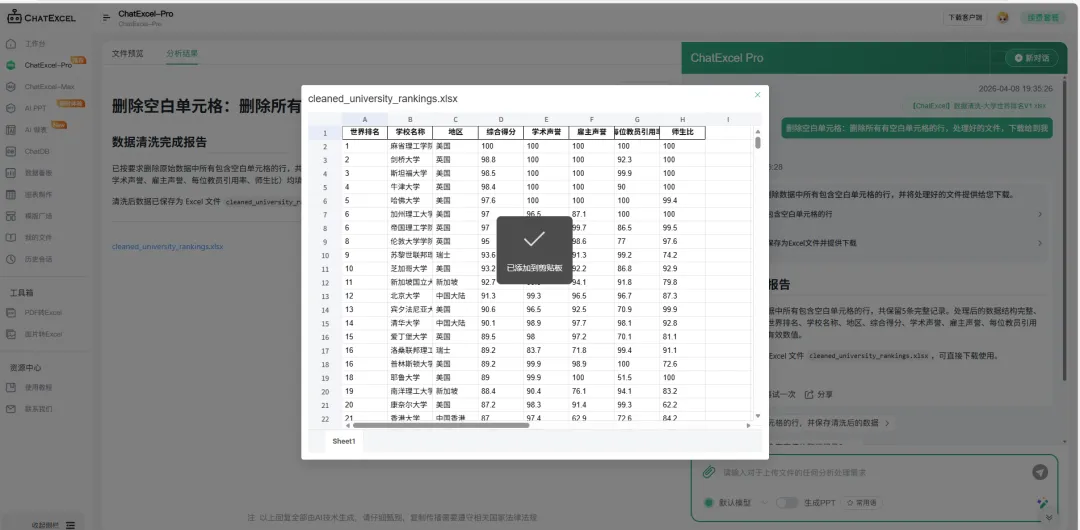The width and height of the screenshot is (1080, 530).
Task: Open 工作台 in the left sidebar
Action: click(x=35, y=44)
